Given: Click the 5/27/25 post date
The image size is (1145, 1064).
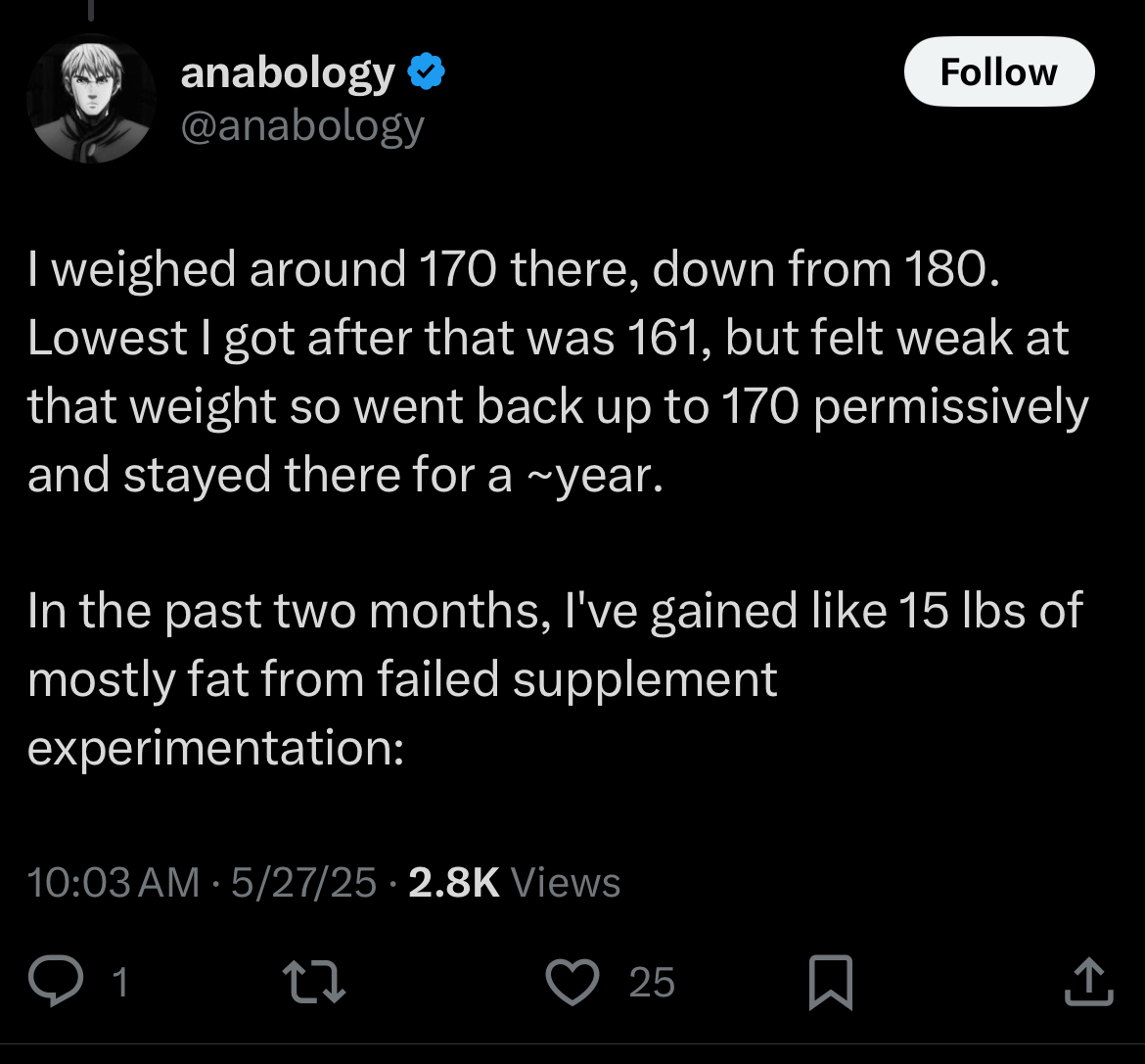Looking at the screenshot, I should (x=303, y=882).
